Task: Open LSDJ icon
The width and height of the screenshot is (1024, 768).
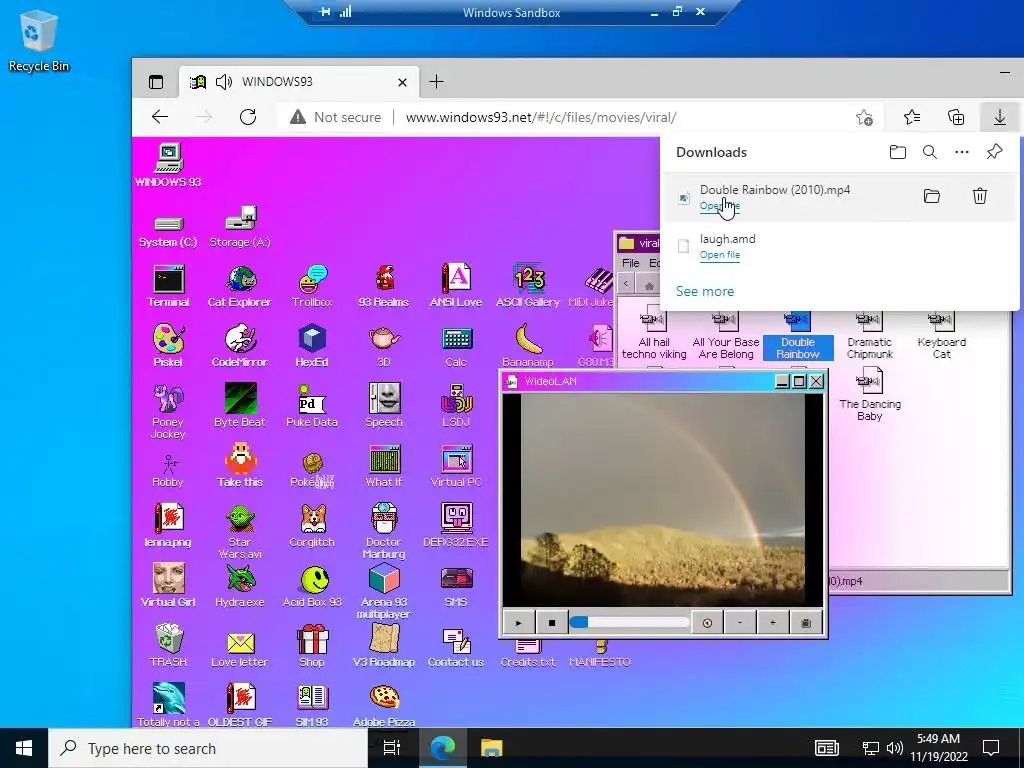Action: tap(456, 406)
